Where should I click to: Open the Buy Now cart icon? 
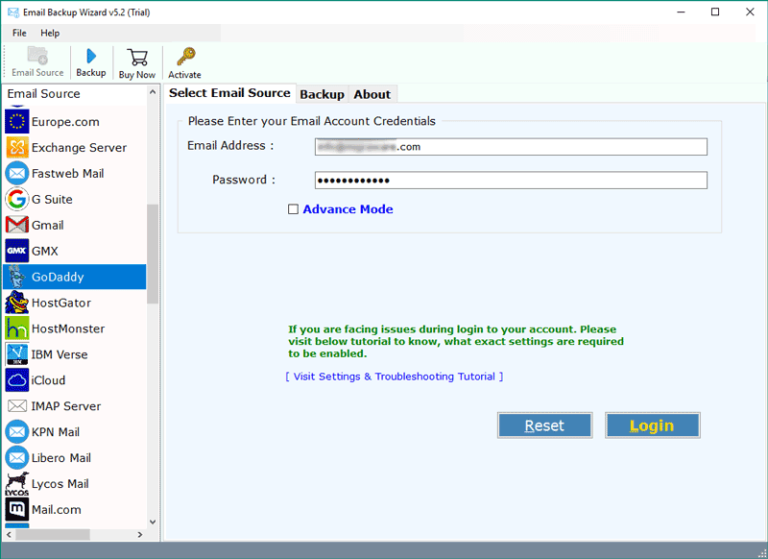(x=137, y=57)
